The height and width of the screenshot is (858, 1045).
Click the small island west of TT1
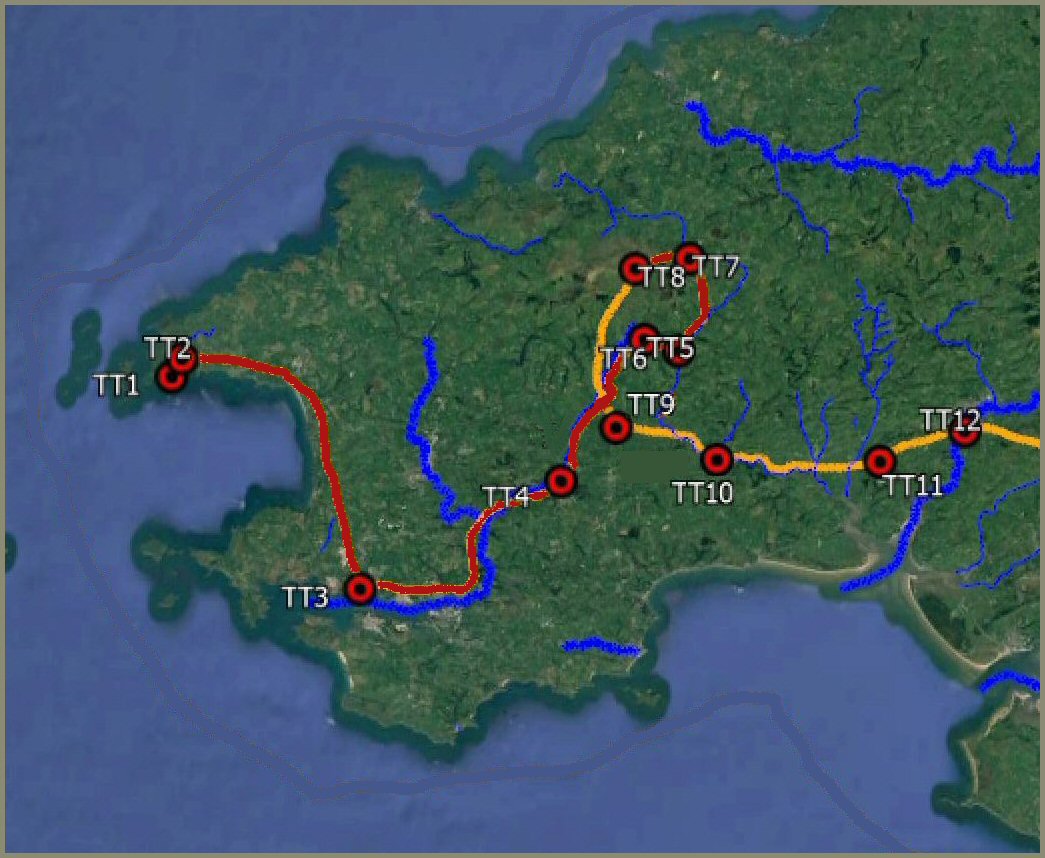click(x=80, y=357)
